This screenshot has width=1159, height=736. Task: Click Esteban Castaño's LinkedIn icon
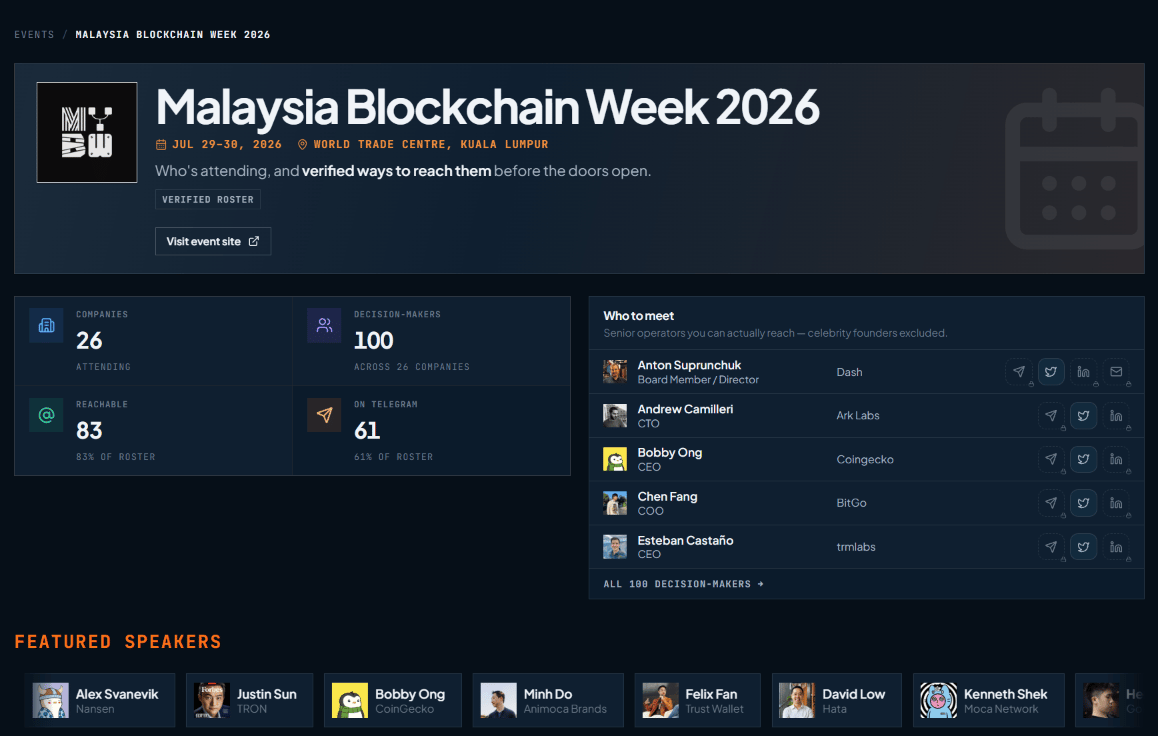[1116, 547]
